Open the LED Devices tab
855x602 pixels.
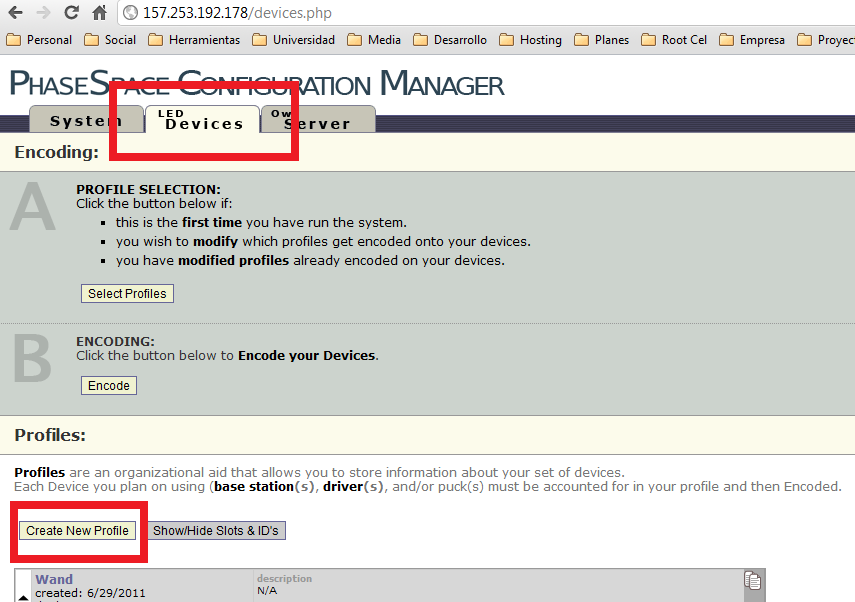pos(203,119)
